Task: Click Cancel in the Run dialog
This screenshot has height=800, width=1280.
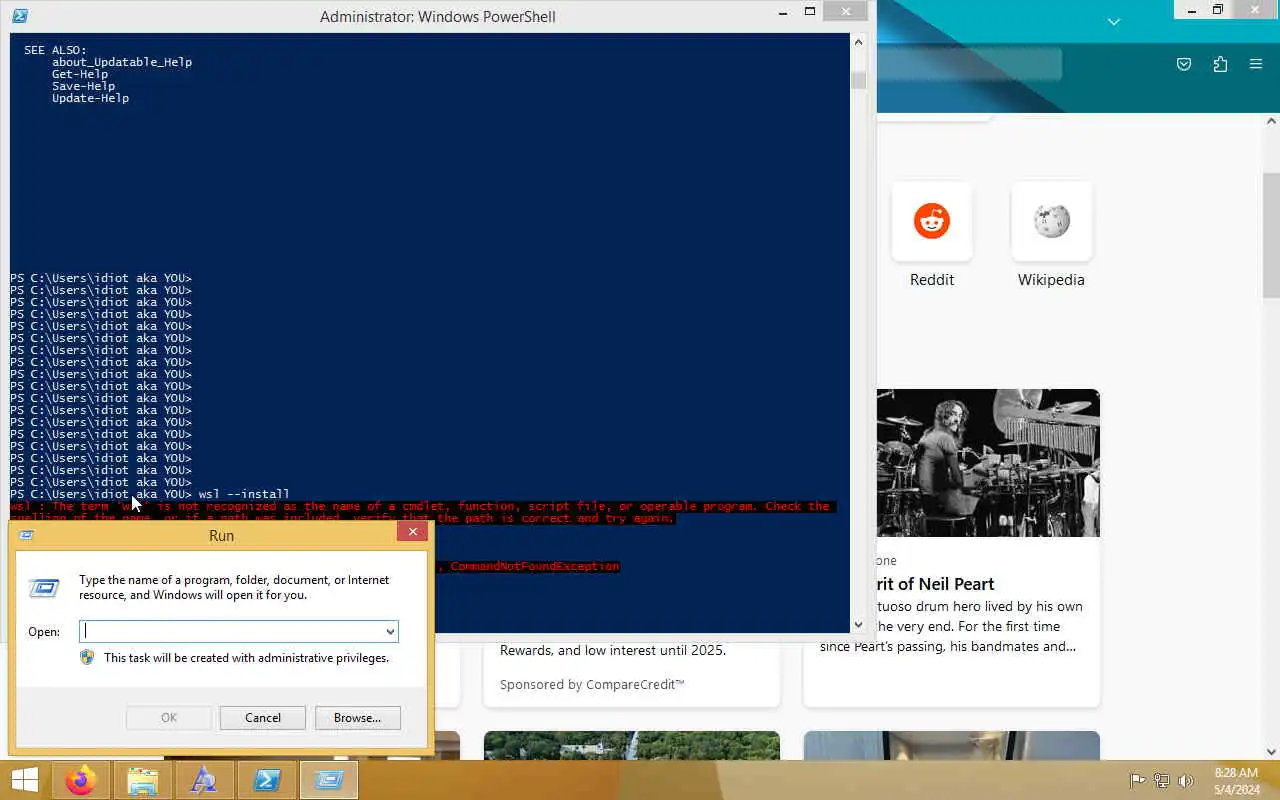Action: coord(263,717)
